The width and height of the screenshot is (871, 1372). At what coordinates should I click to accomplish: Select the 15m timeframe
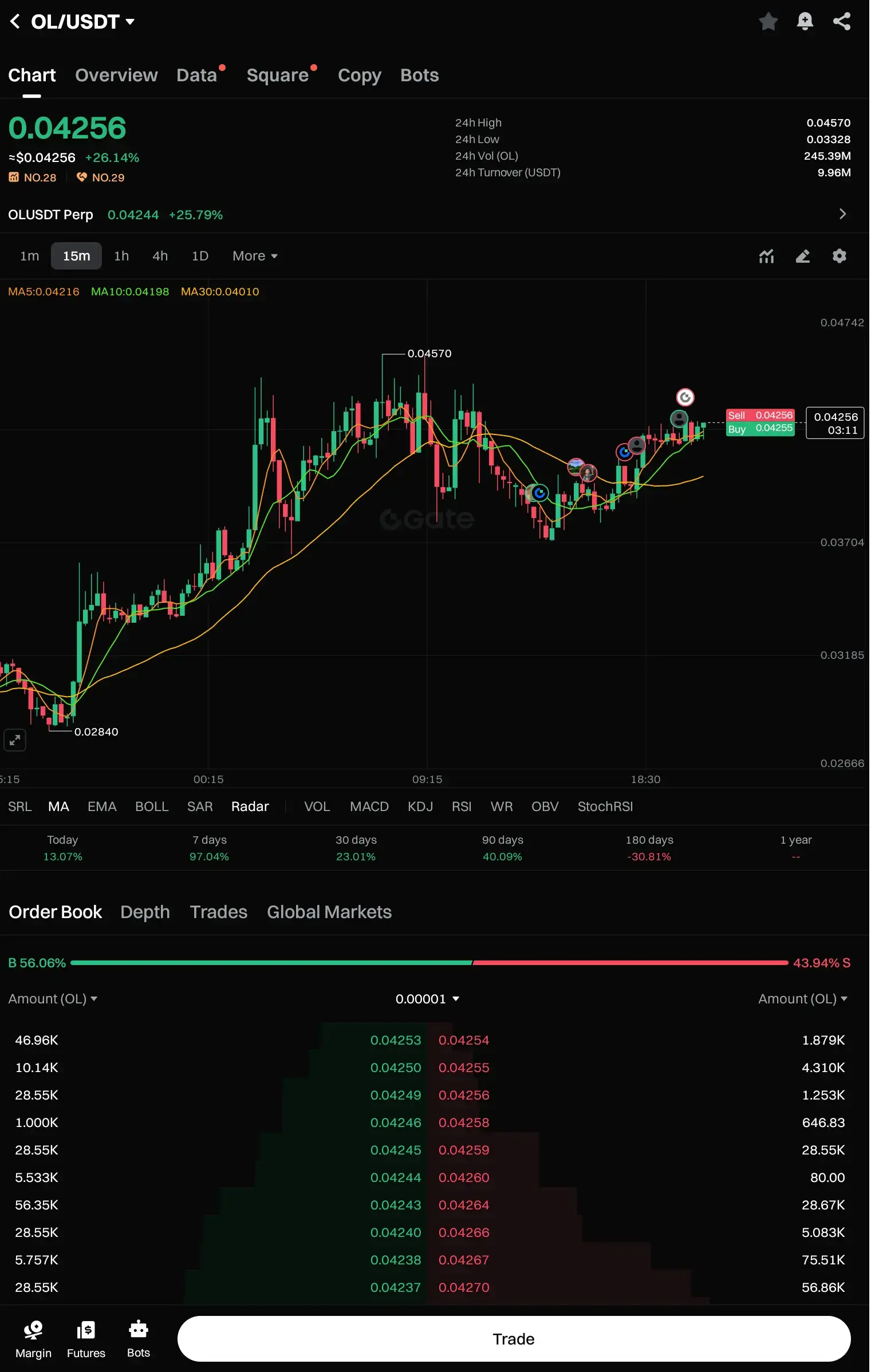click(x=76, y=256)
